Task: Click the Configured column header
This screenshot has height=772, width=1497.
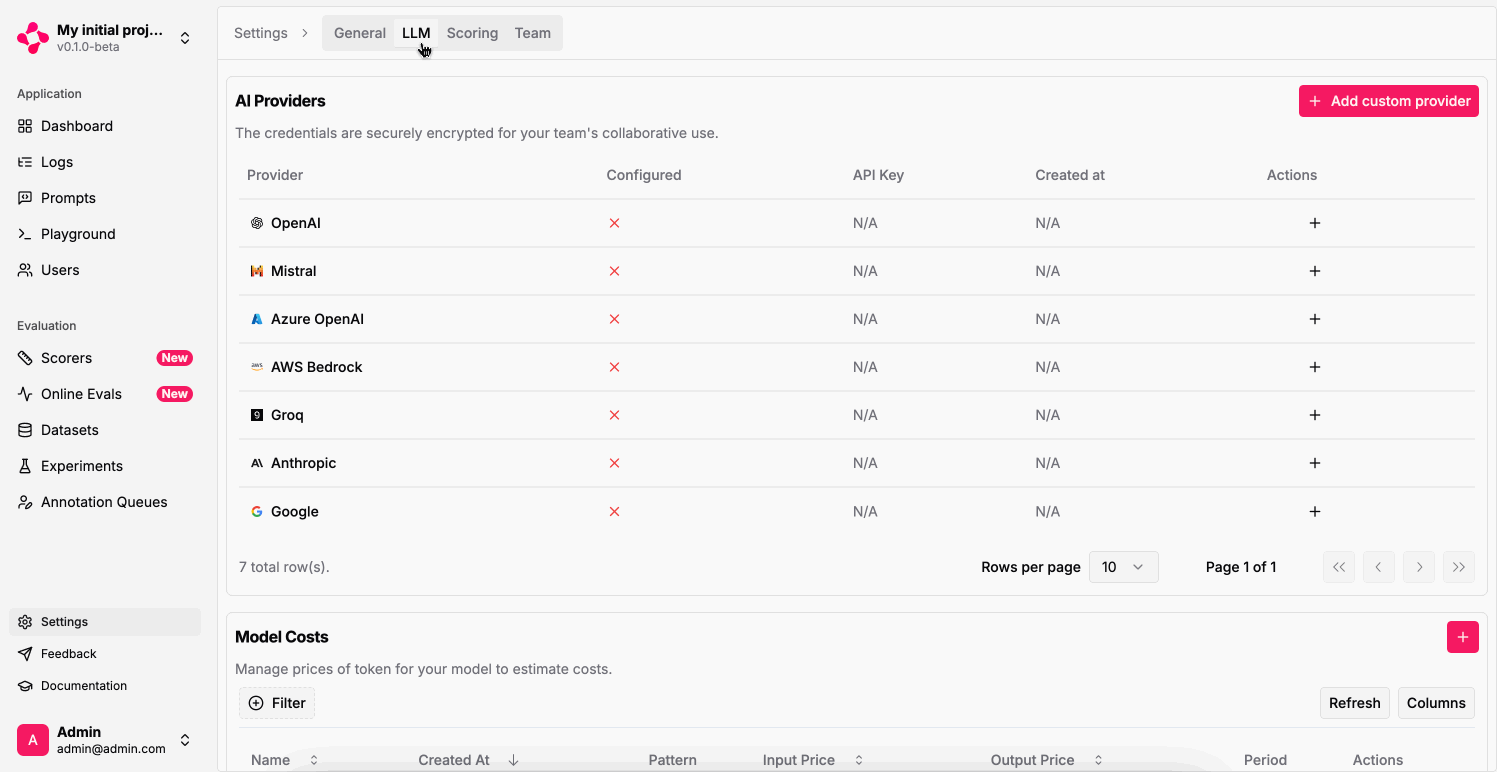Action: click(644, 175)
